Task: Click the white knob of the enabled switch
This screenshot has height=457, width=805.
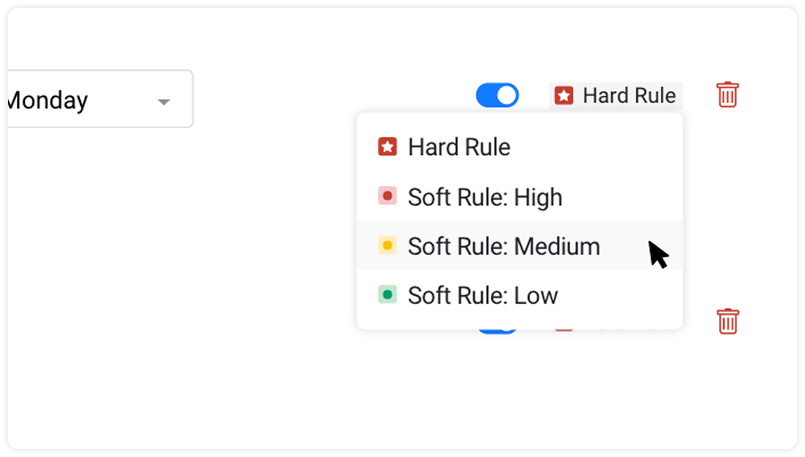Action: 507,96
